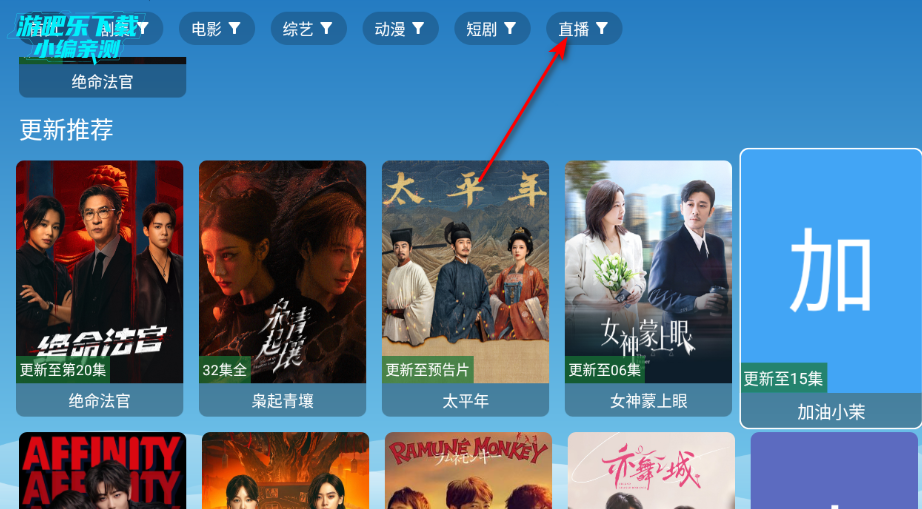Open the 绝命法官 poster in recommendations
The width and height of the screenshot is (922, 509).
tap(99, 272)
